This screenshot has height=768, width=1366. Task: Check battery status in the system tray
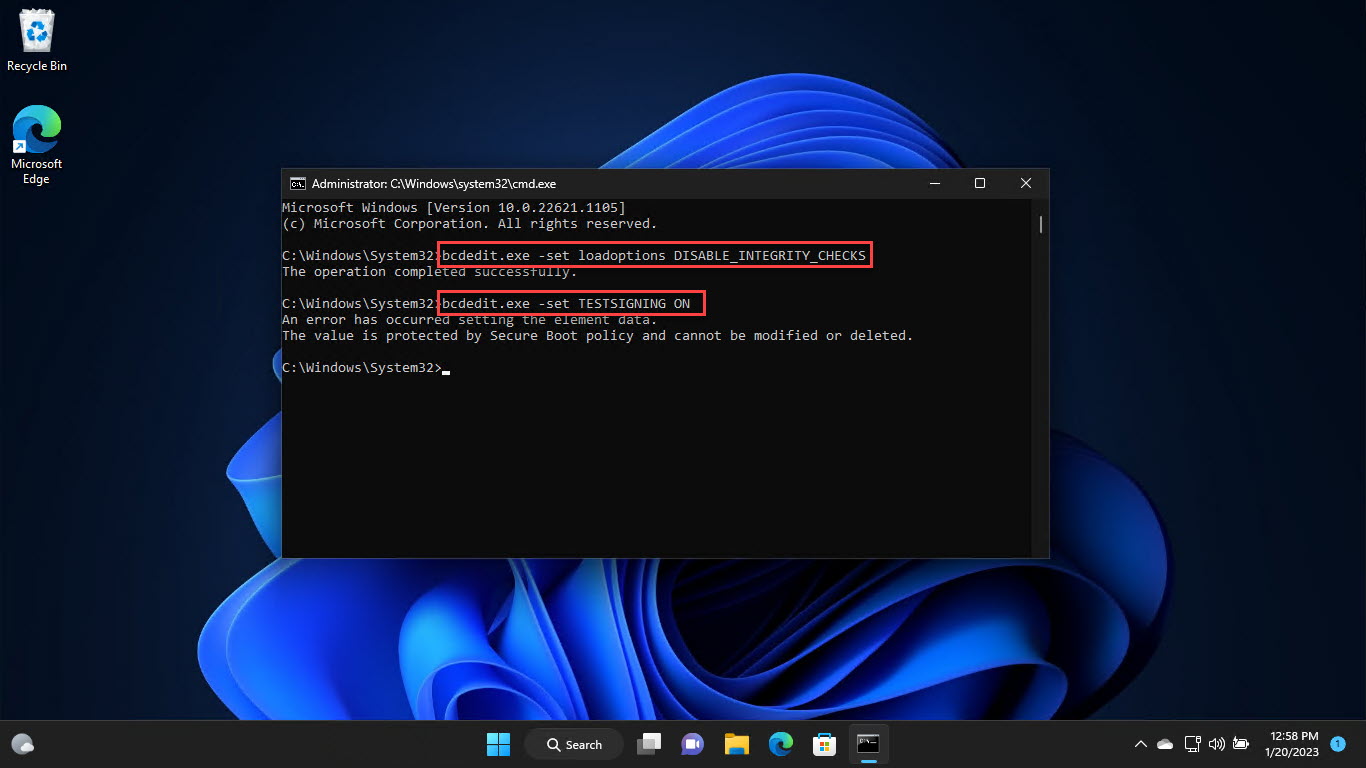1241,744
